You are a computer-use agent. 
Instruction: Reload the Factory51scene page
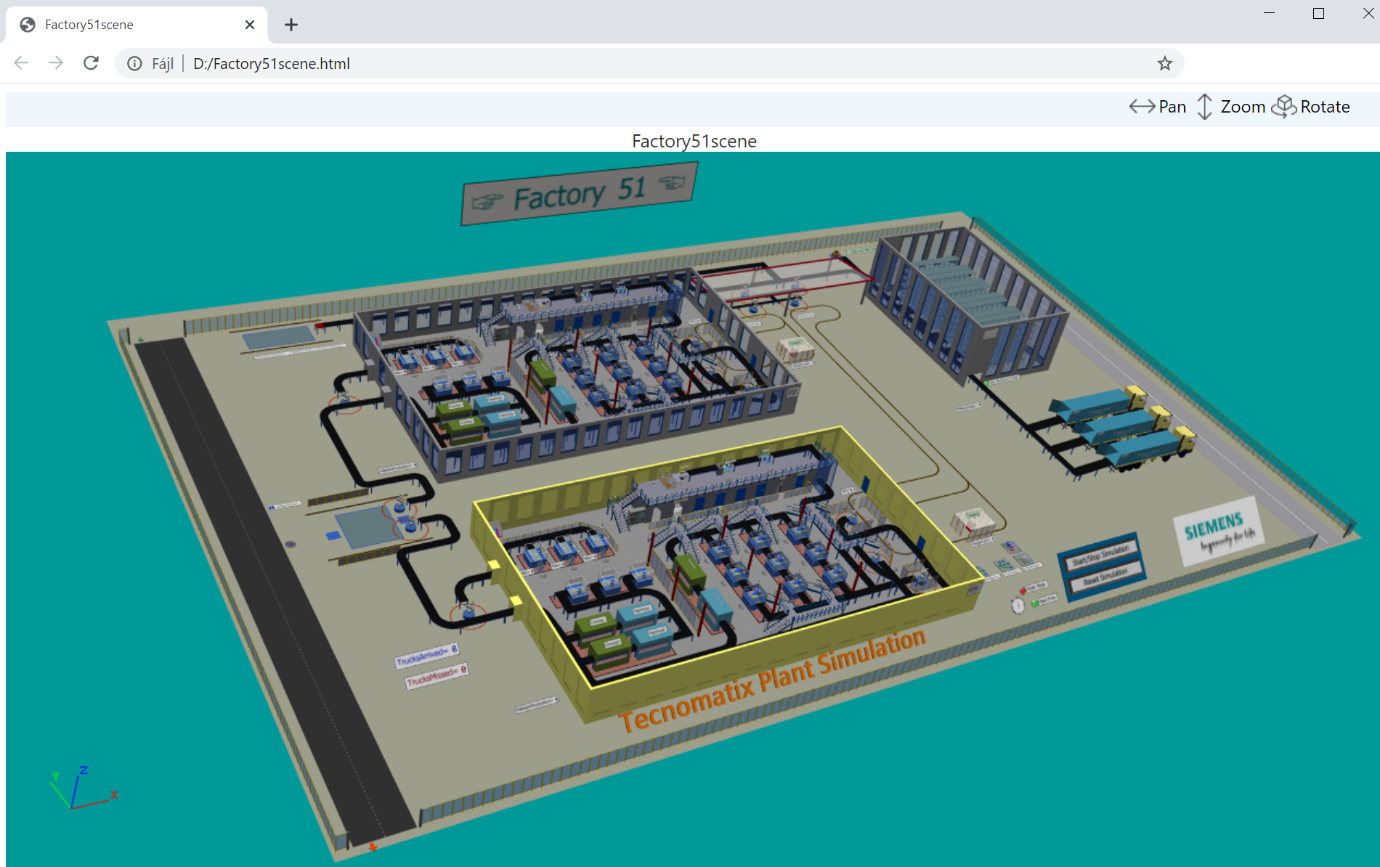pos(91,63)
